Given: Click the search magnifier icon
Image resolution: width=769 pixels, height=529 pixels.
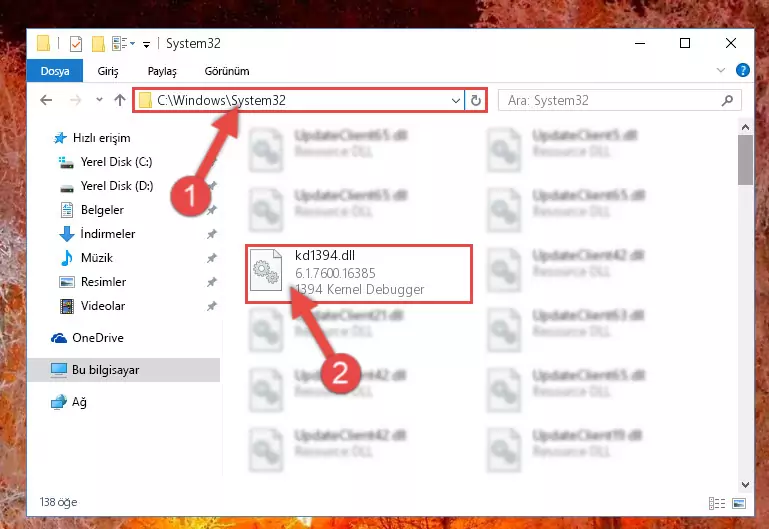Looking at the screenshot, I should [x=727, y=101].
